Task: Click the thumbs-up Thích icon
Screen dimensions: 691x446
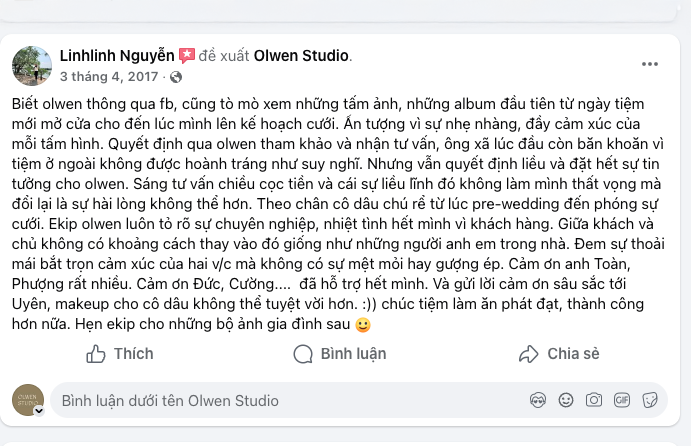Action: (x=96, y=354)
